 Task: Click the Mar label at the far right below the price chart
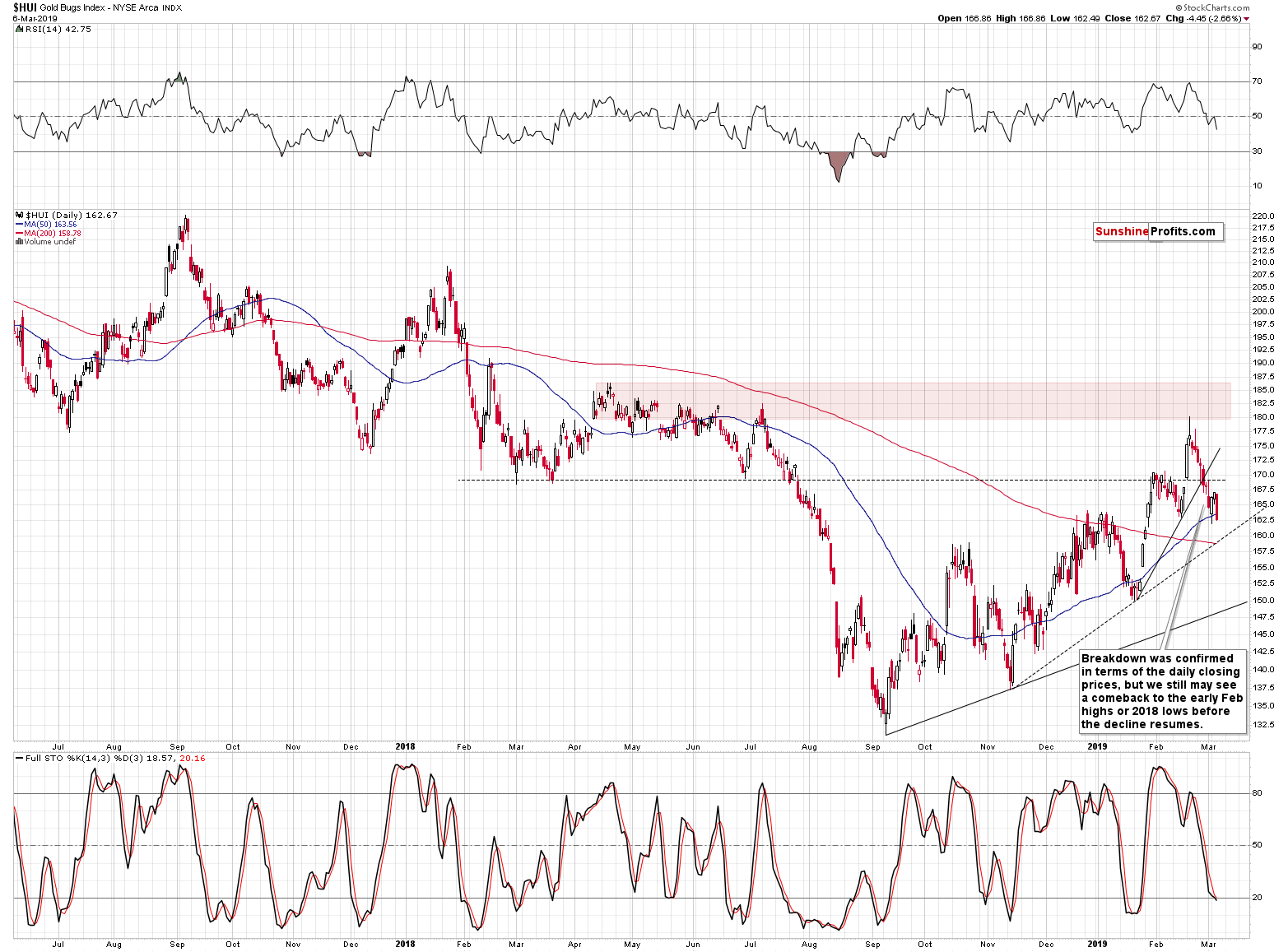[1208, 747]
